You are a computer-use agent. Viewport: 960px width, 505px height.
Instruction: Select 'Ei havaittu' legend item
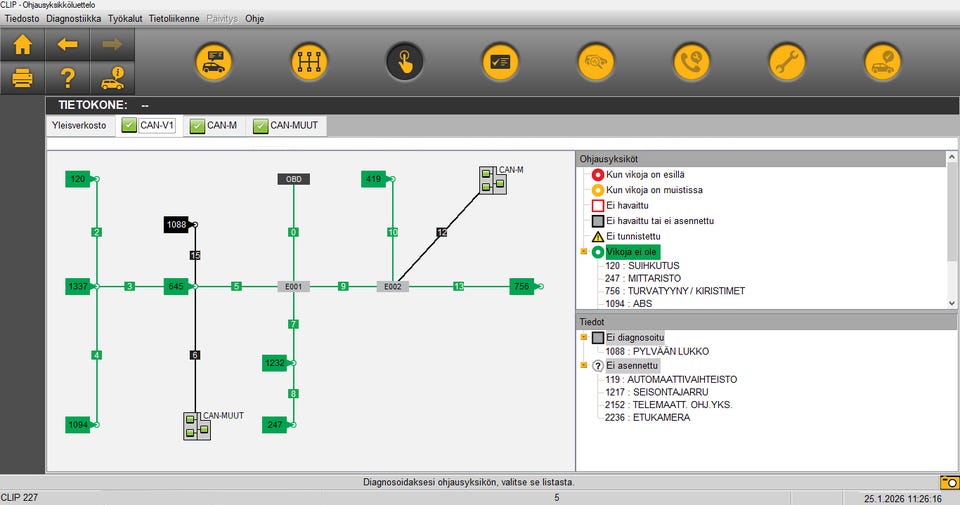coord(627,205)
